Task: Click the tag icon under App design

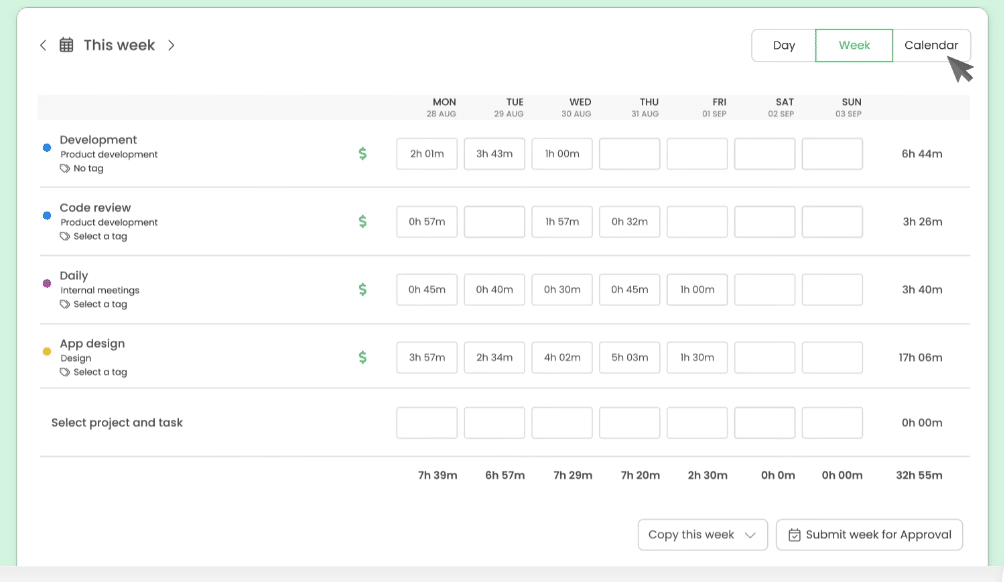Action: (x=65, y=372)
